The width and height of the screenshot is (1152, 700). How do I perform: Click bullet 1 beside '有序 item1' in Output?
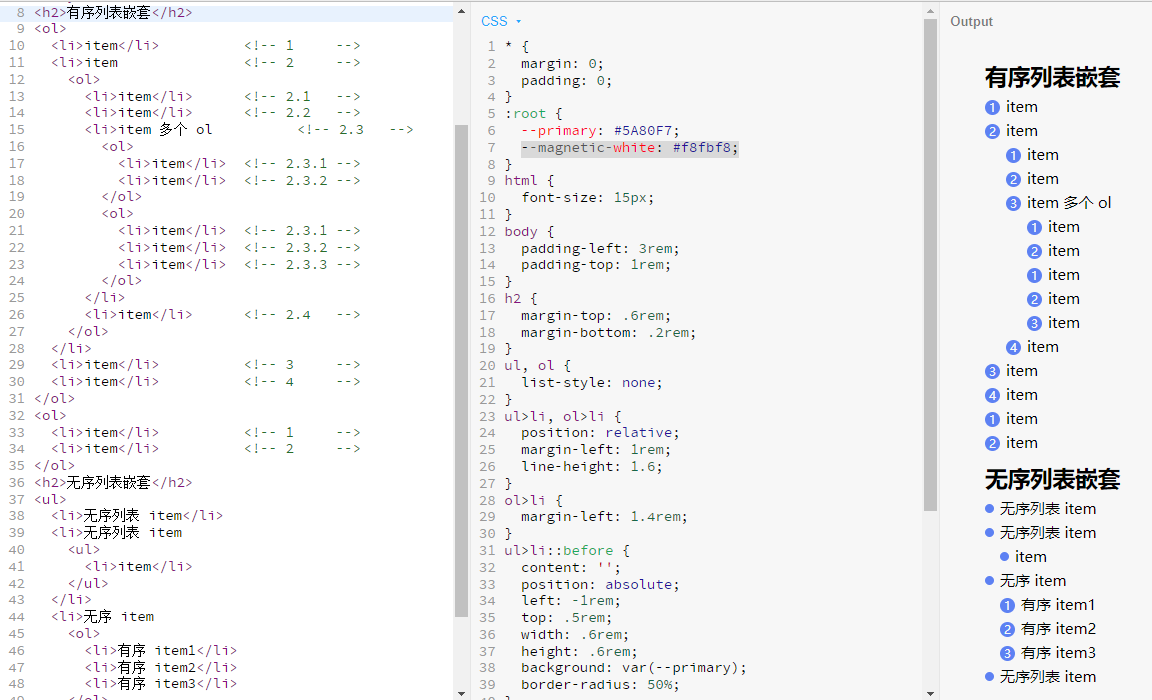pos(1007,605)
